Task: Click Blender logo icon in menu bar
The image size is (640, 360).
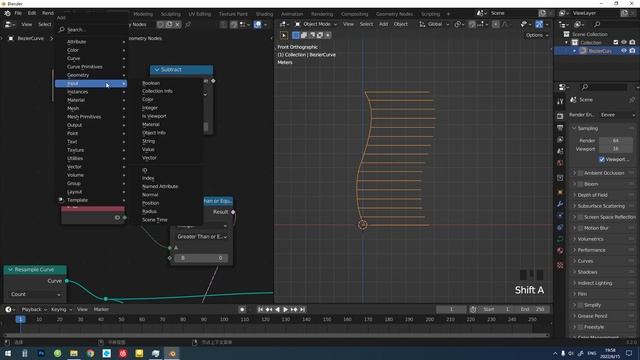Action: coord(7,13)
